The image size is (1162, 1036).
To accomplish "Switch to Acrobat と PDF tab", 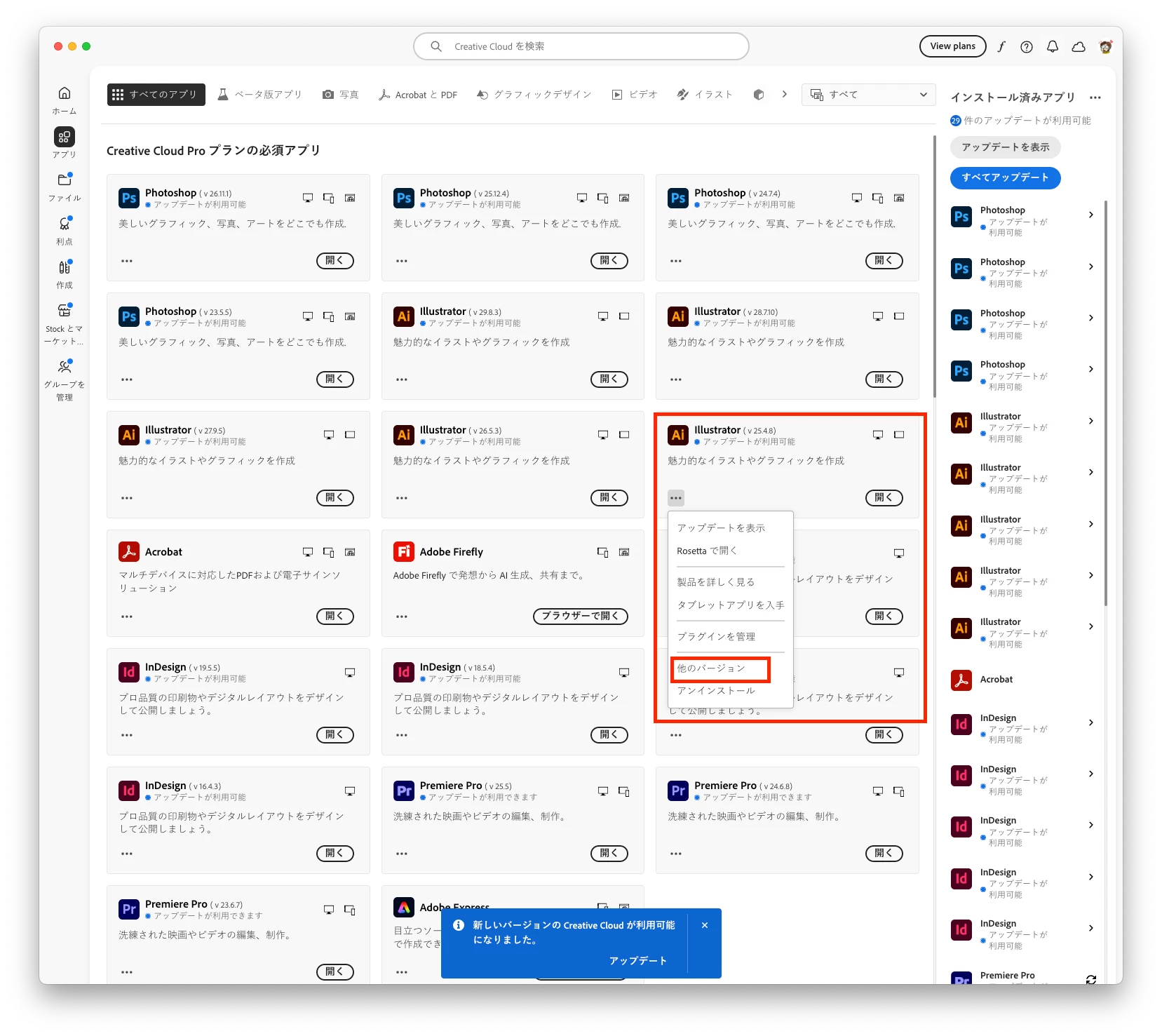I will click(x=418, y=95).
